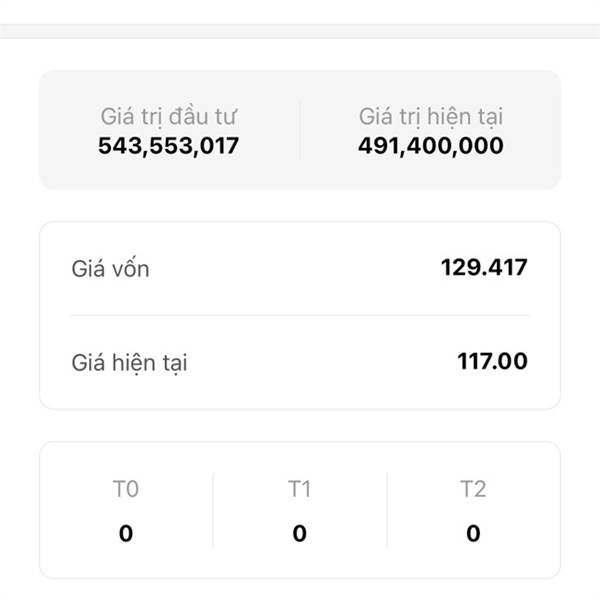
Task: Click the price details card background
Action: pyautogui.click(x=300, y=315)
